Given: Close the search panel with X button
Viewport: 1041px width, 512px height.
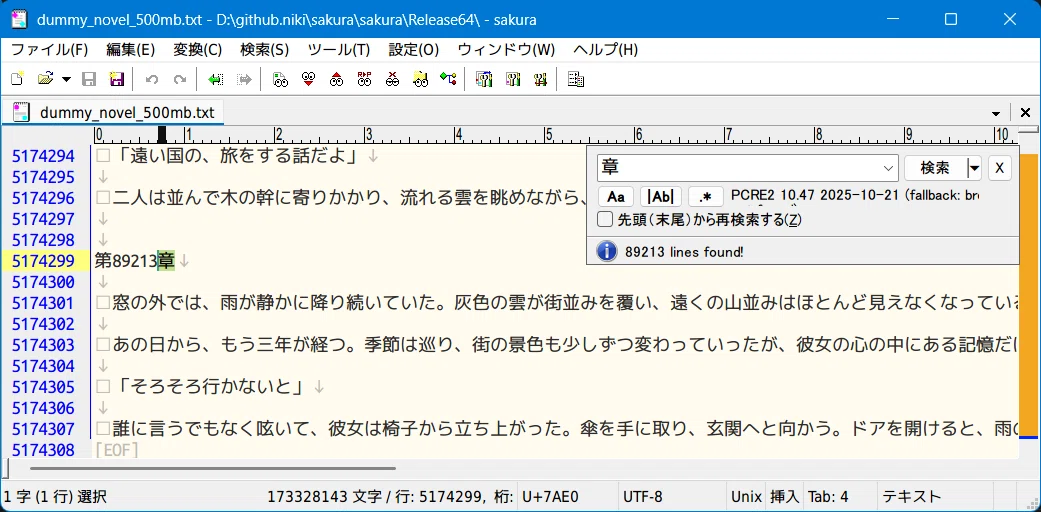Looking at the screenshot, I should [1000, 169].
